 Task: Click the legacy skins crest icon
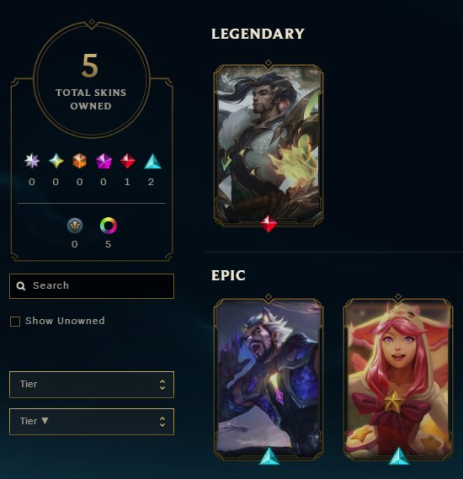click(x=75, y=226)
